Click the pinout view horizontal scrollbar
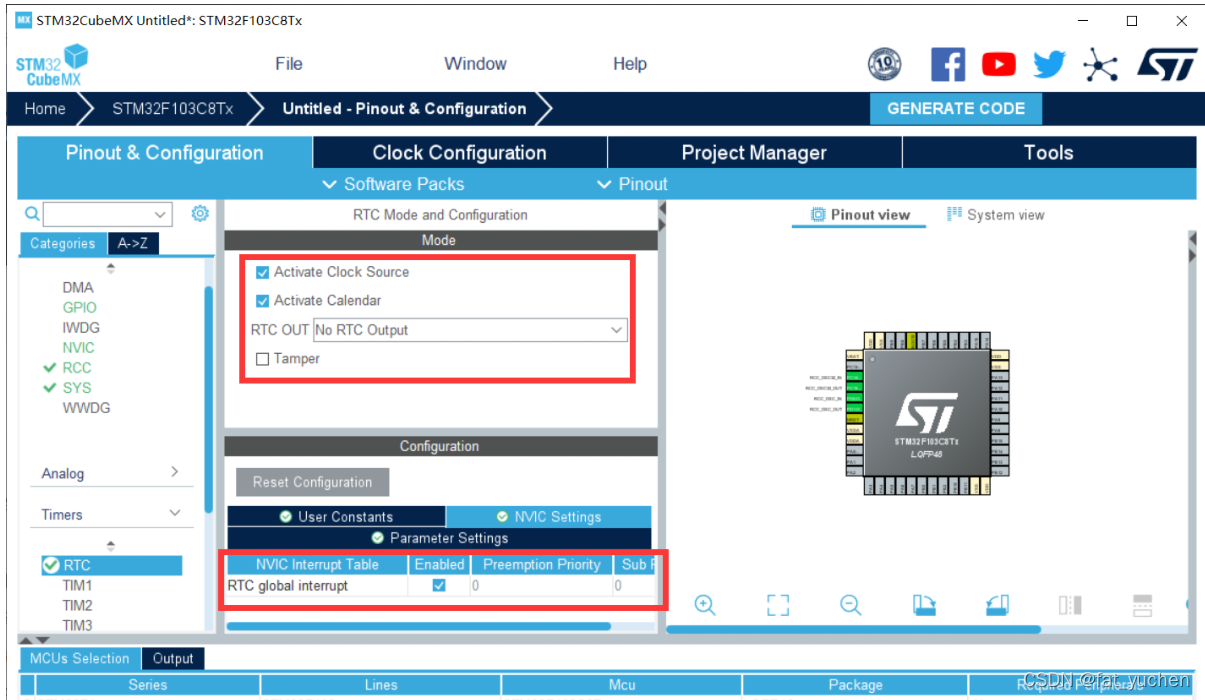Screen dimensions: 1205x700 click(854, 629)
